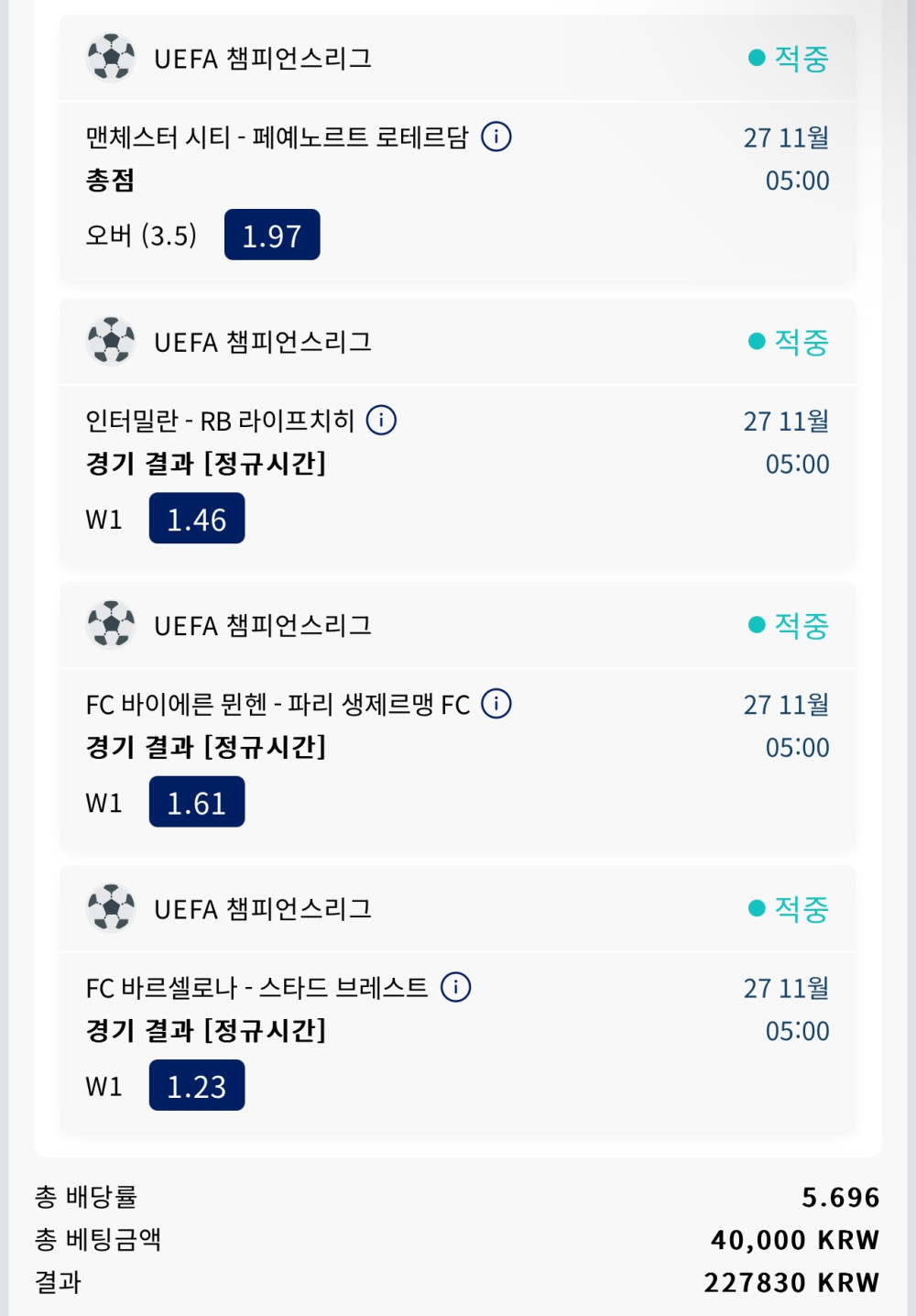Click 맨체스터 시티 - 페예노르트 로테르담 match title
The image size is (916, 1316).
277,137
